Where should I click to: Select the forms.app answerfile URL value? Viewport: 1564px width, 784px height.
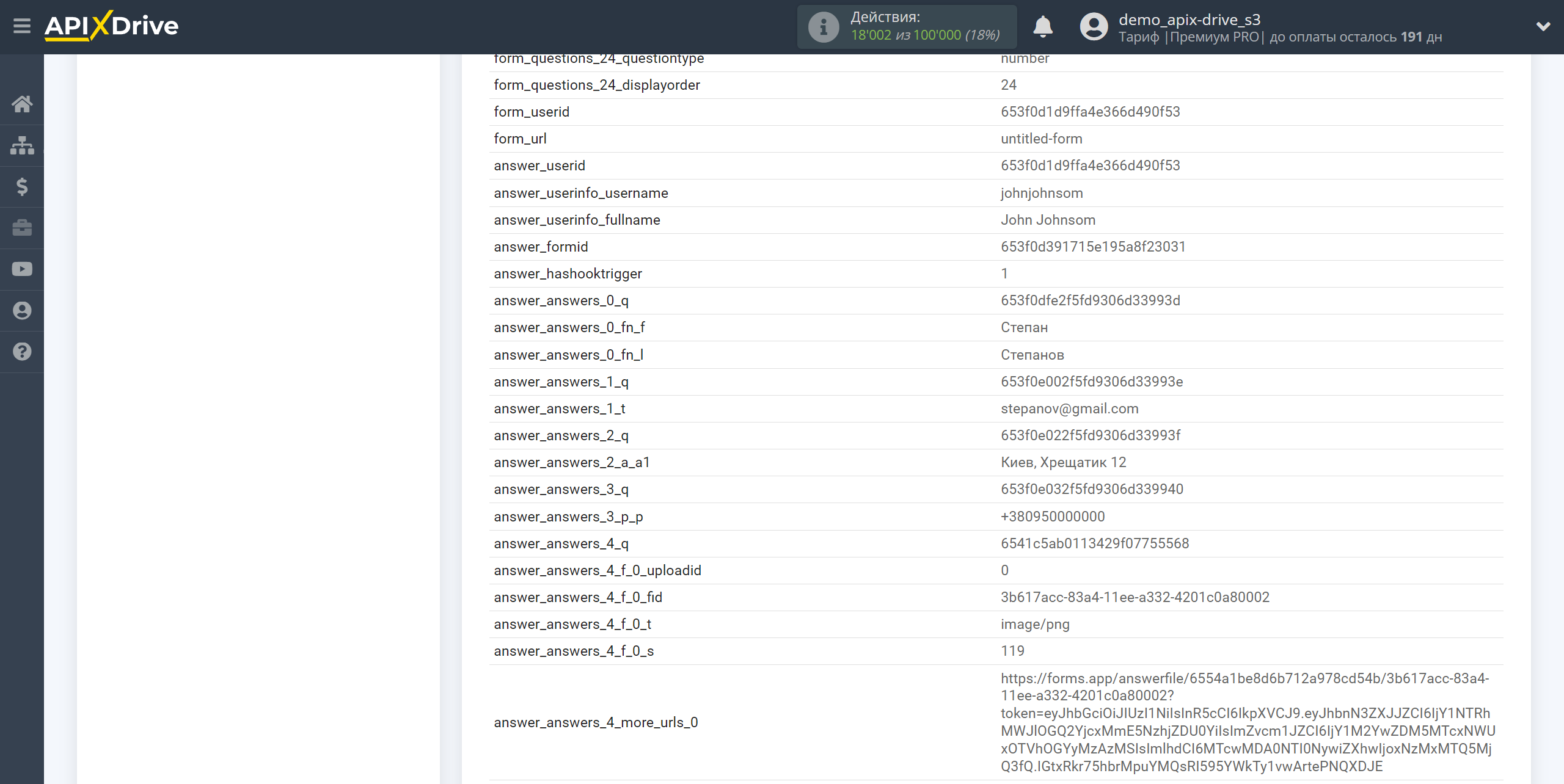[x=1248, y=722]
